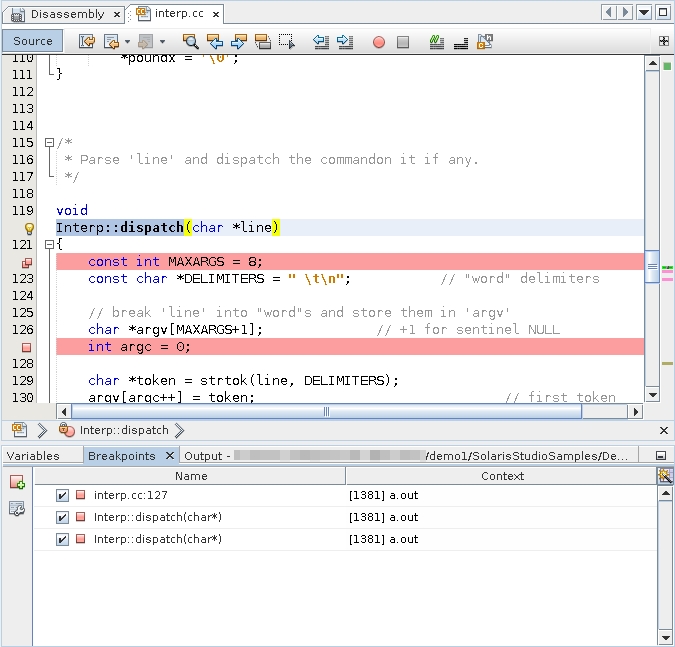Click the New Breakpoint icon
The width and height of the screenshot is (675, 647).
coord(17,482)
